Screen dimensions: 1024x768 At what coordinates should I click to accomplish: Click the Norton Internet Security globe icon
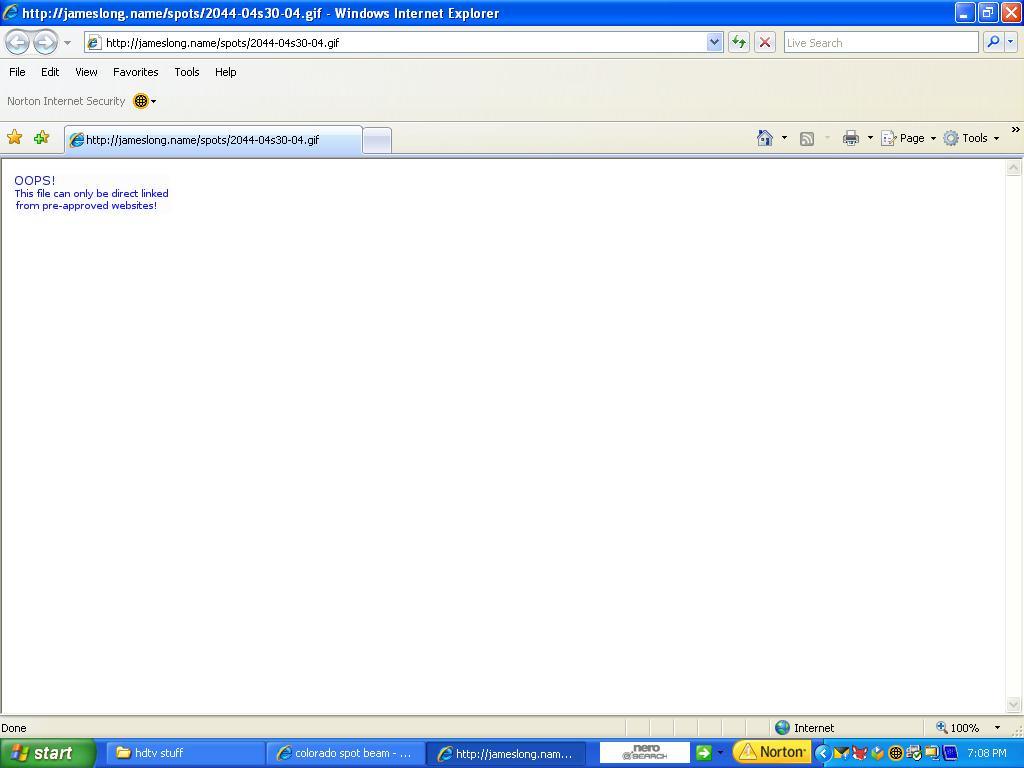[140, 101]
